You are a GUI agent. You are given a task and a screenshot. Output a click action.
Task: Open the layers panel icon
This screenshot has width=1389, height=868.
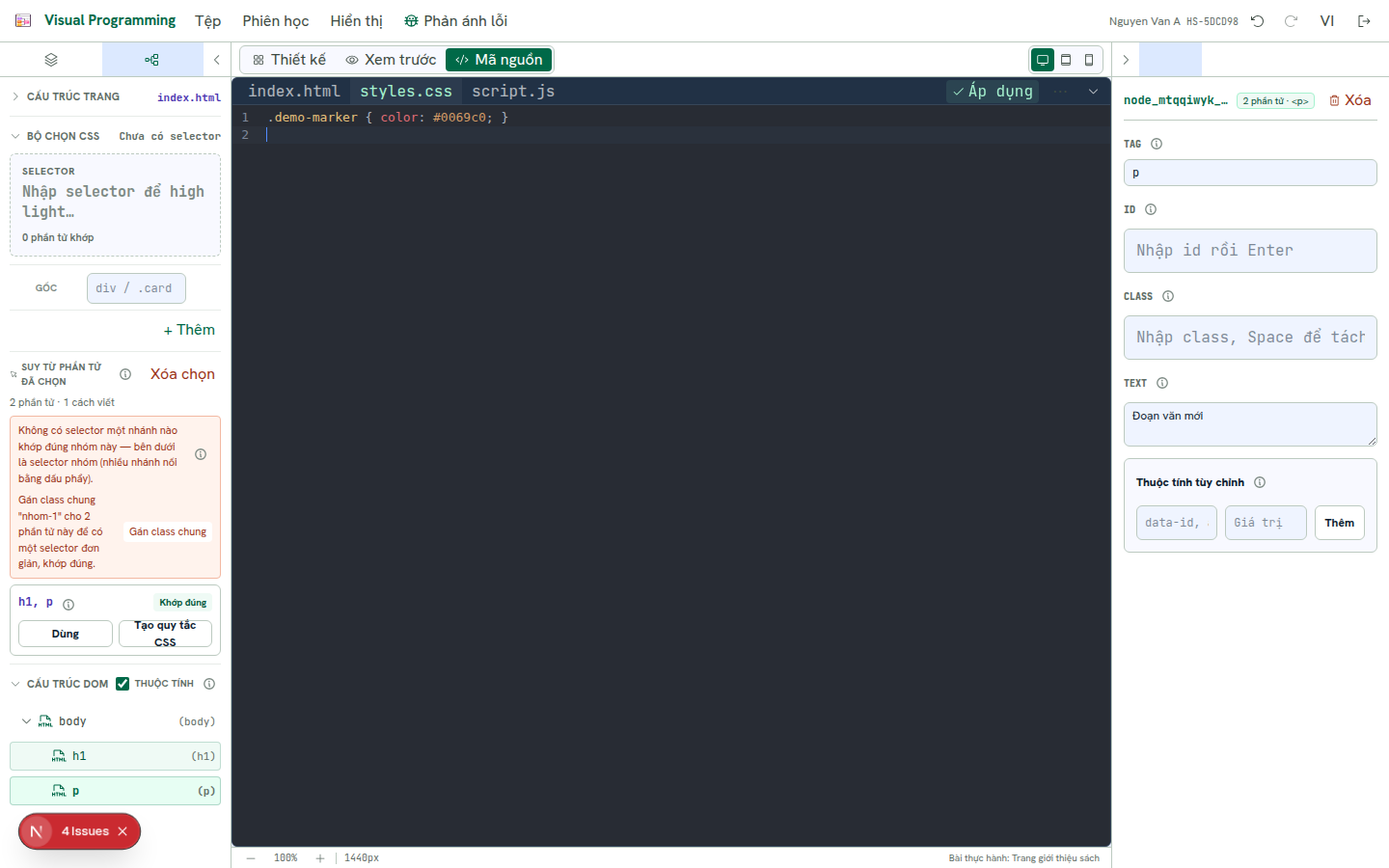(51, 60)
